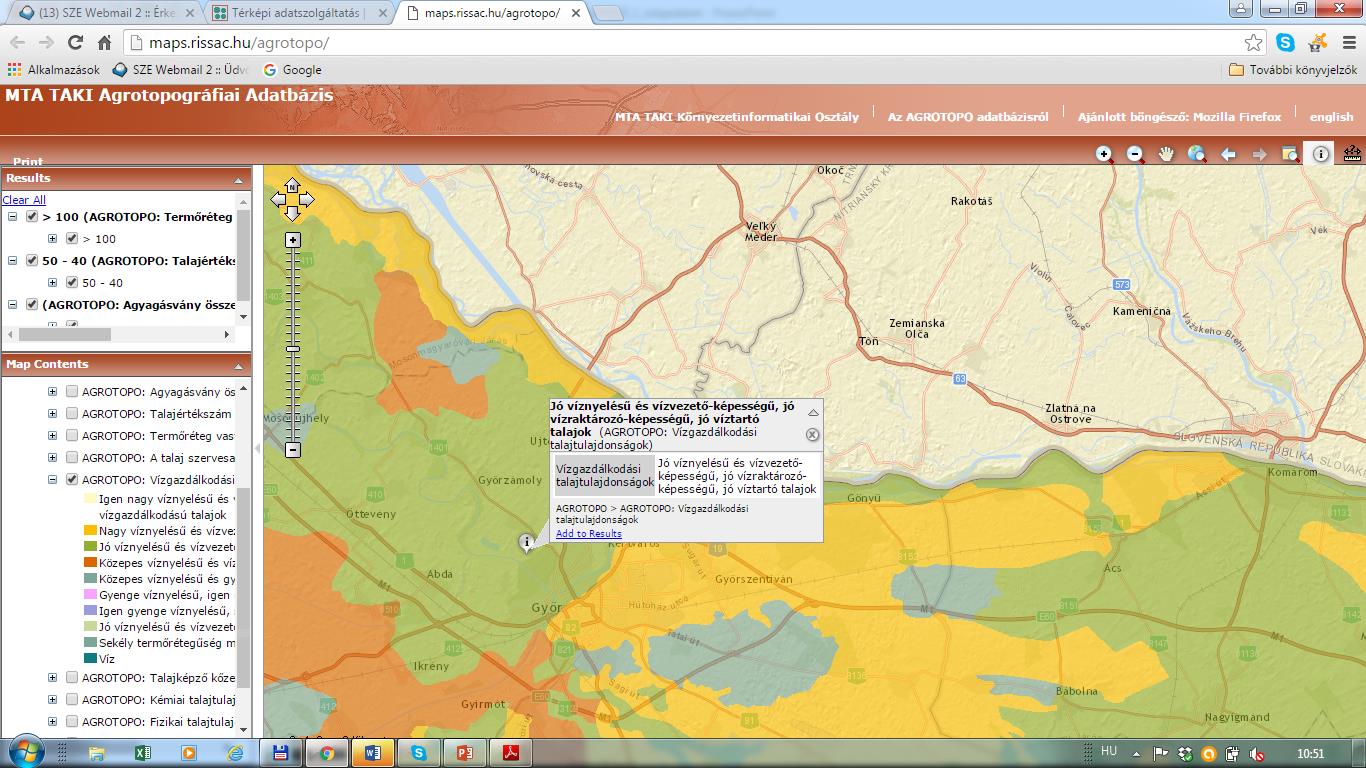Collapse the '> 100 (AGROTOPO' result group
1366x768 pixels.
tap(13, 217)
